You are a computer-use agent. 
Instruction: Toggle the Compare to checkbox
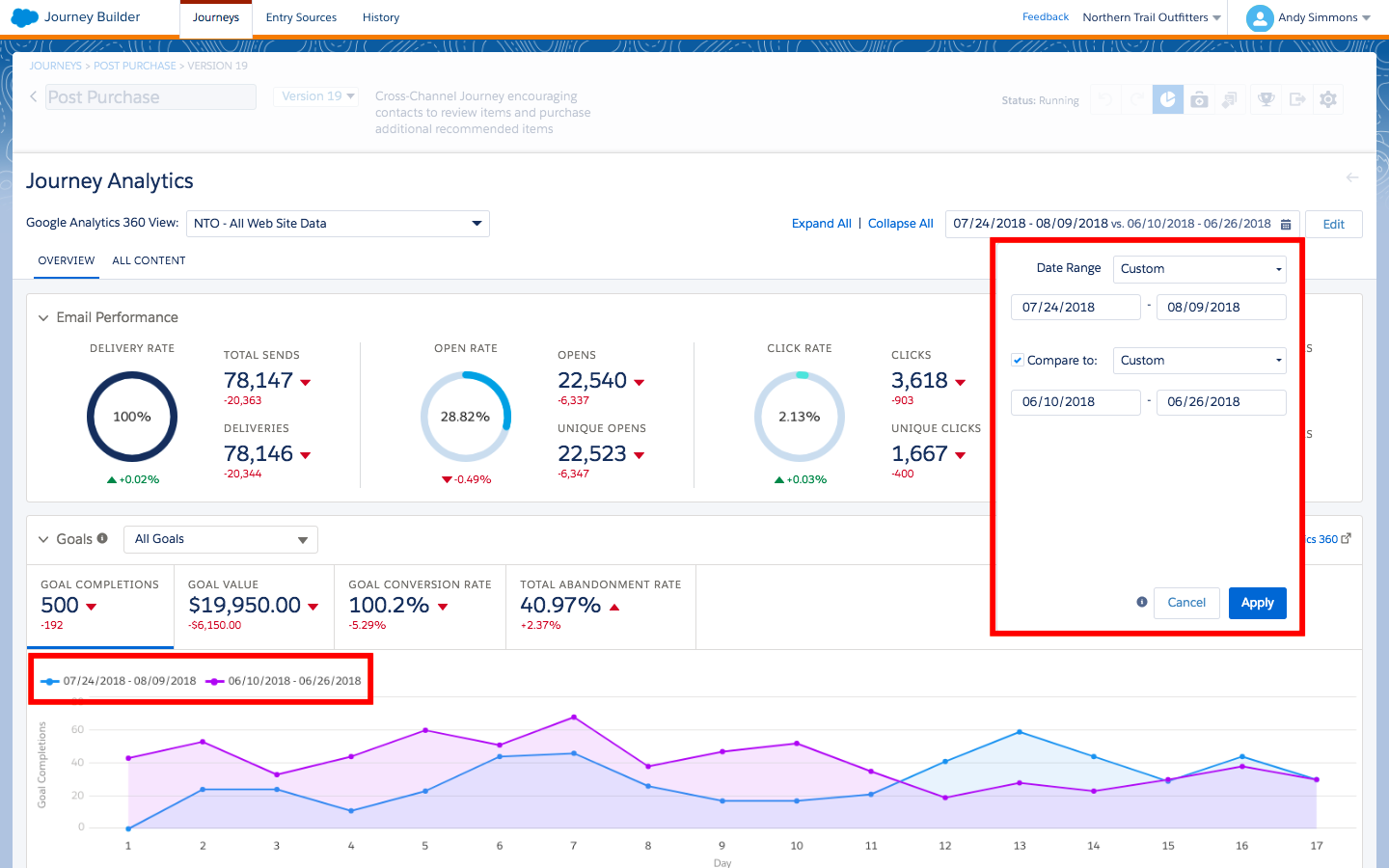(x=1017, y=360)
